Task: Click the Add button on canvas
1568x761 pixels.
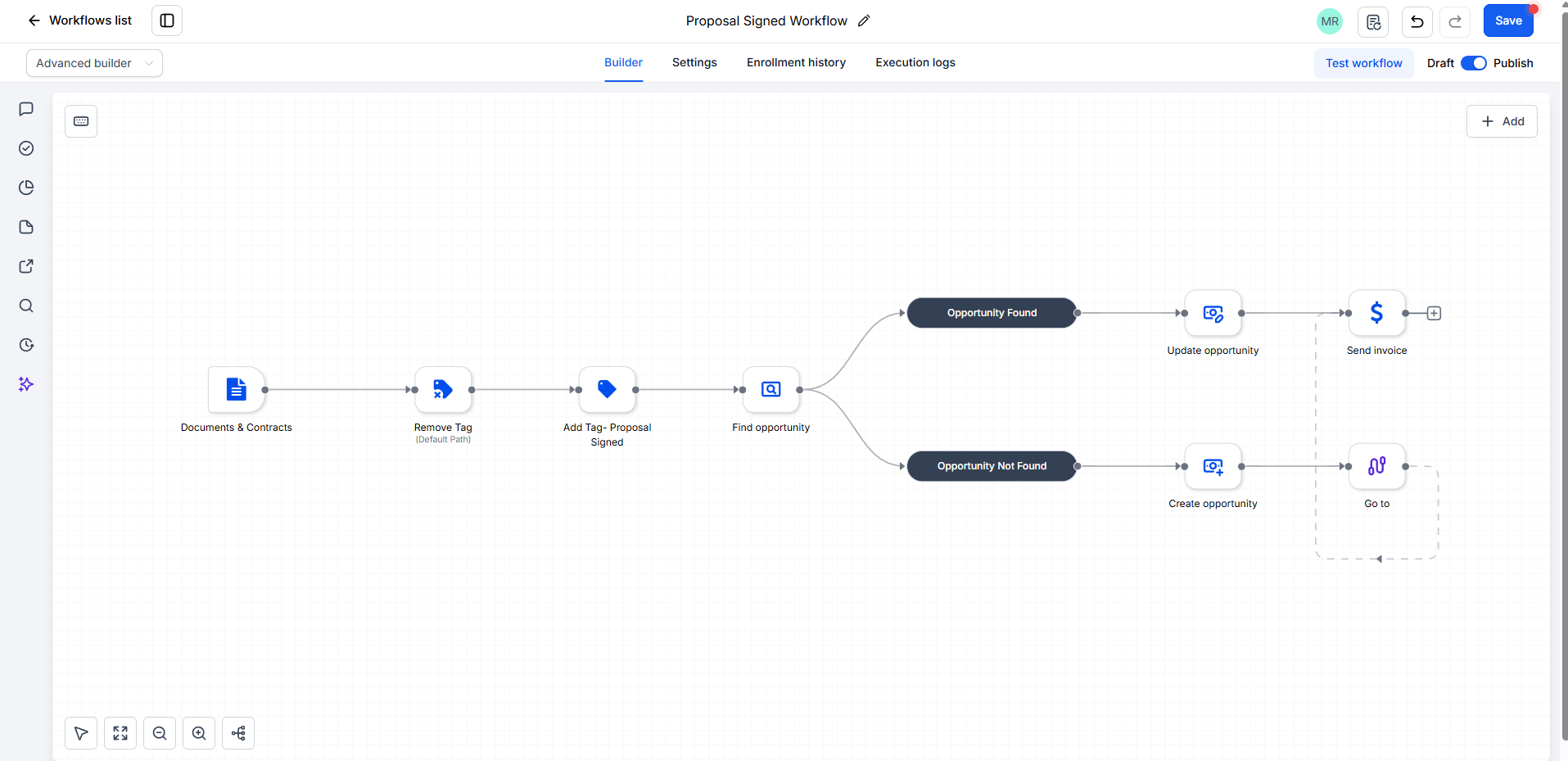Action: click(x=1502, y=121)
